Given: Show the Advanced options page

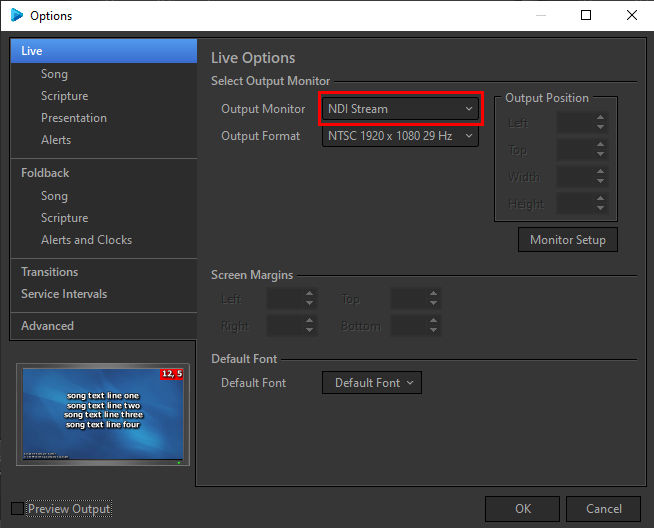Looking at the screenshot, I should pos(47,326).
